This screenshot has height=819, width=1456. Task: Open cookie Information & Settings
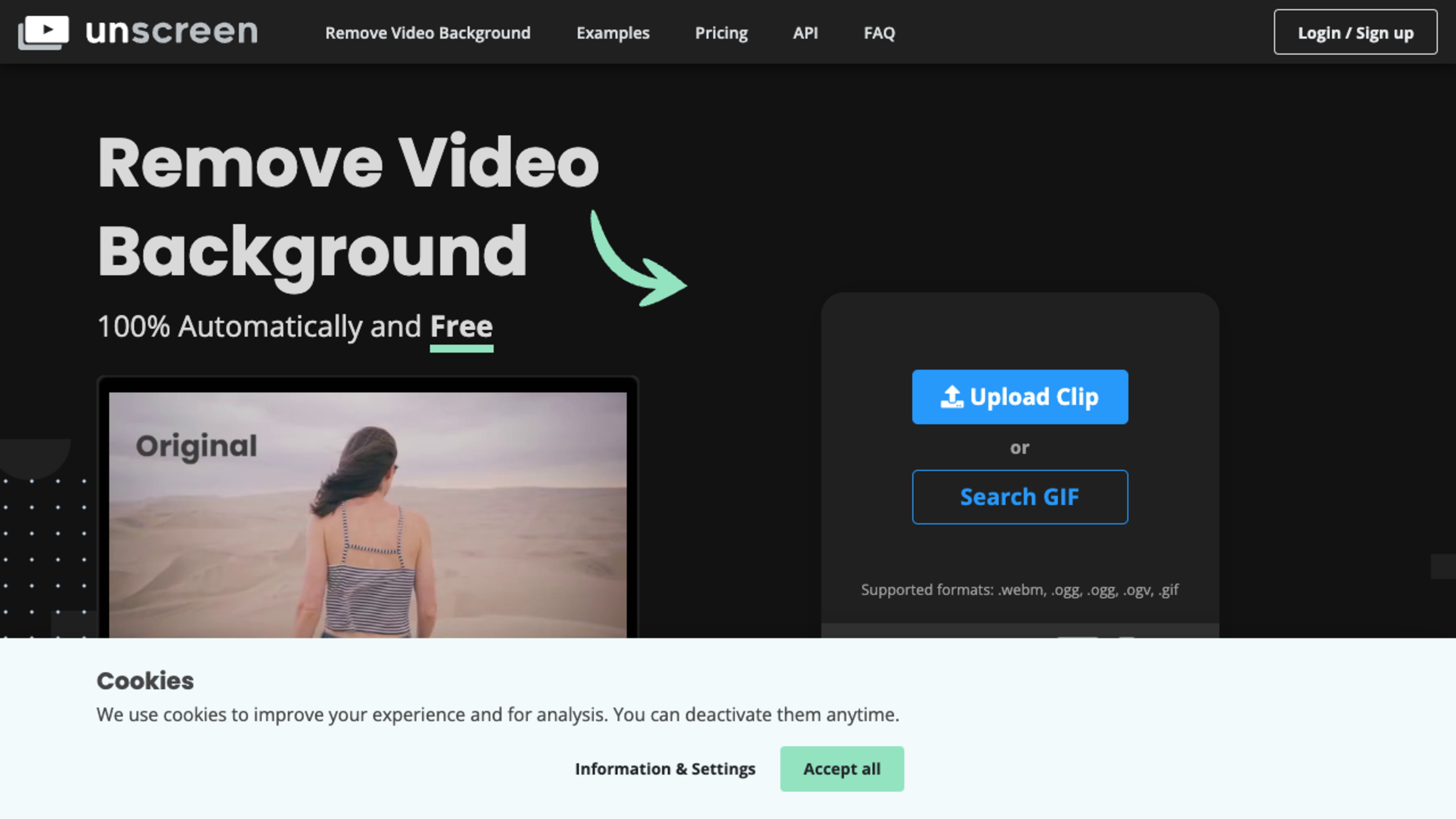(665, 769)
